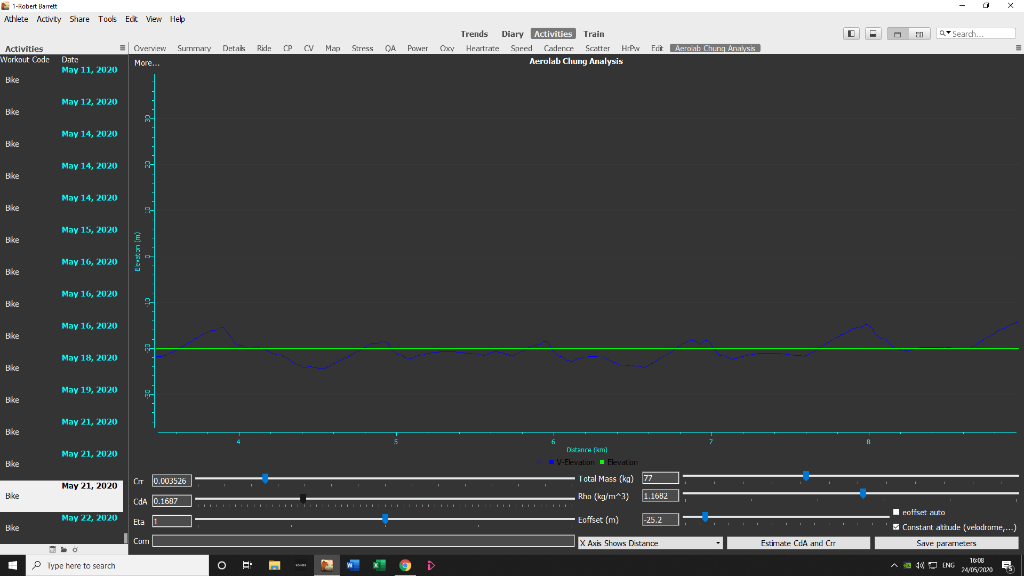Click the folder icon below the activities list
Image resolution: width=1024 pixels, height=576 pixels.
click(x=63, y=549)
